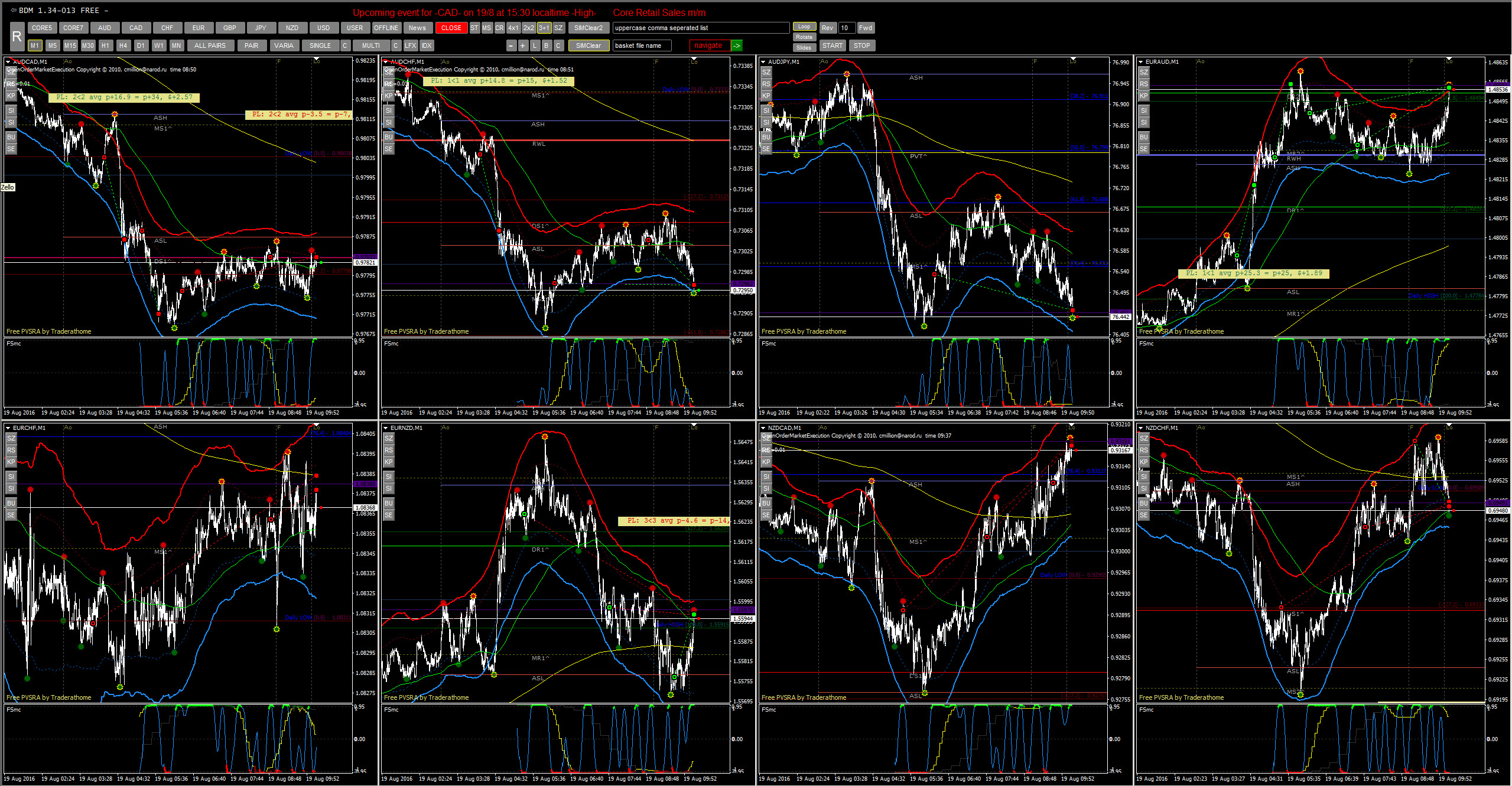Expand AUDCAD,M1 chart title arrow

click(8, 61)
